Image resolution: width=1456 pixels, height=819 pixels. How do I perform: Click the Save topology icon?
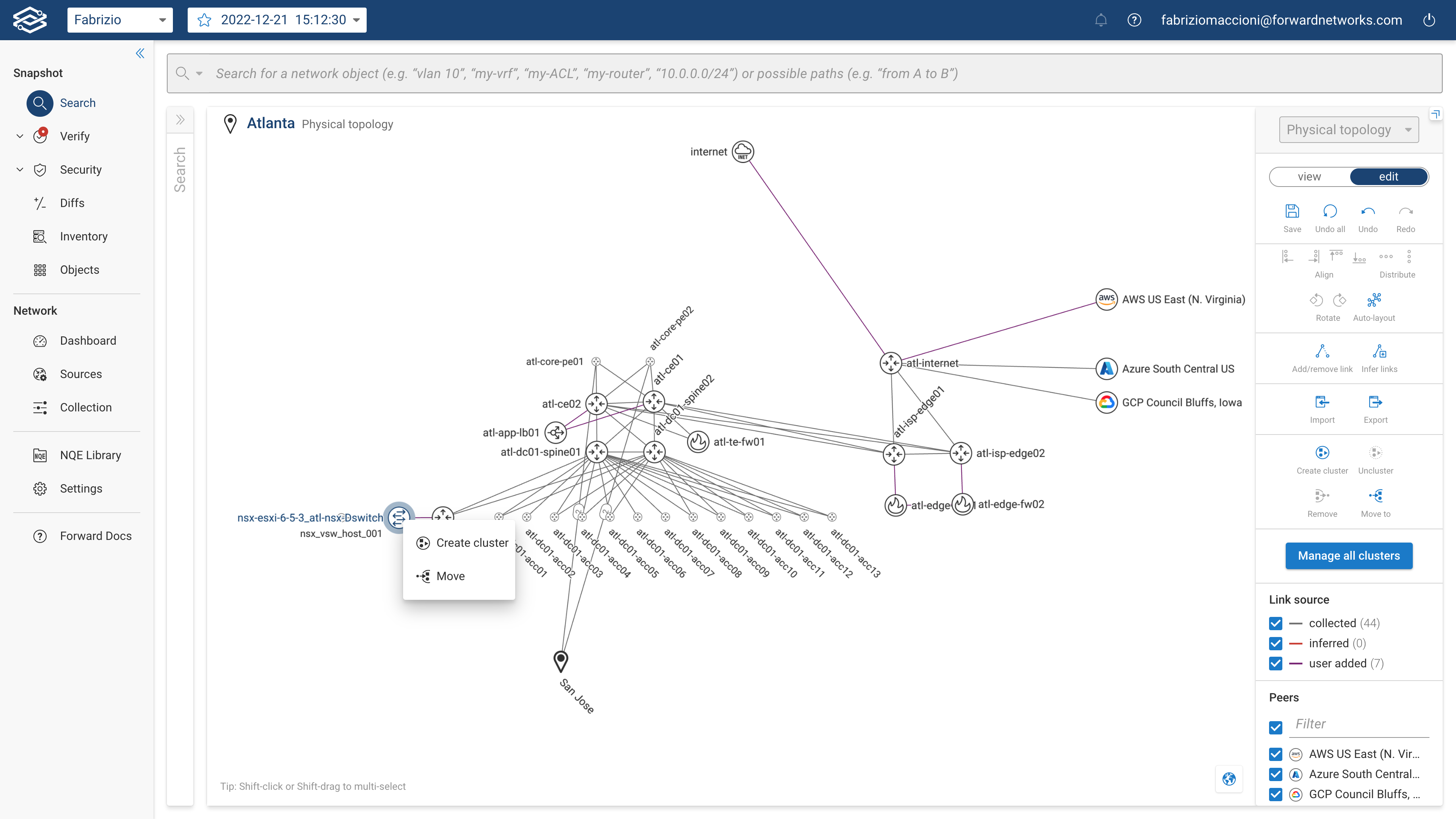[1292, 212]
